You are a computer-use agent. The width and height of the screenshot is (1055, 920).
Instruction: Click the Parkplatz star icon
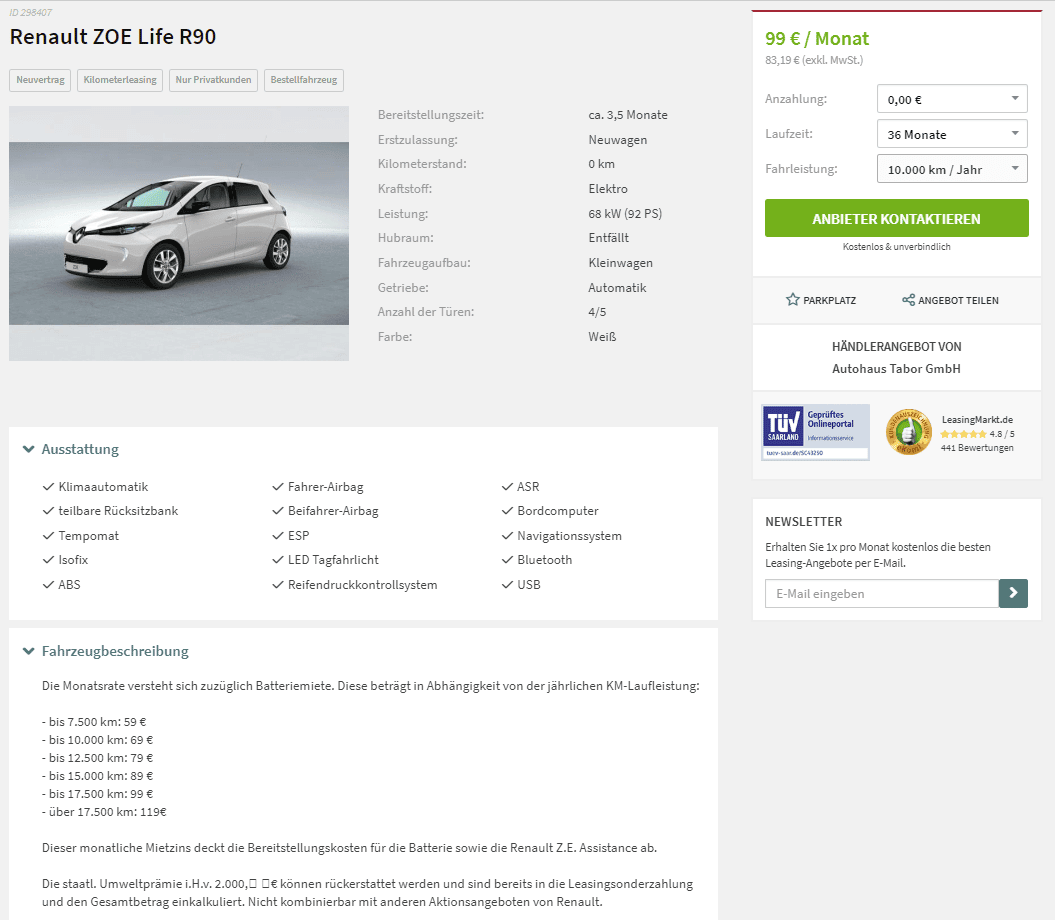tap(793, 299)
